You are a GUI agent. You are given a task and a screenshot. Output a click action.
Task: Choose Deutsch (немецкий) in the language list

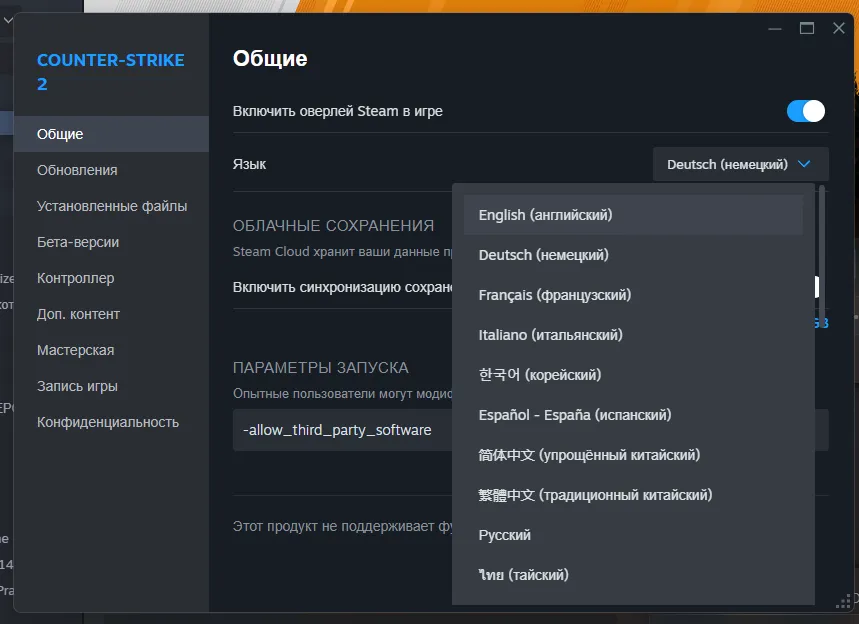(x=633, y=255)
